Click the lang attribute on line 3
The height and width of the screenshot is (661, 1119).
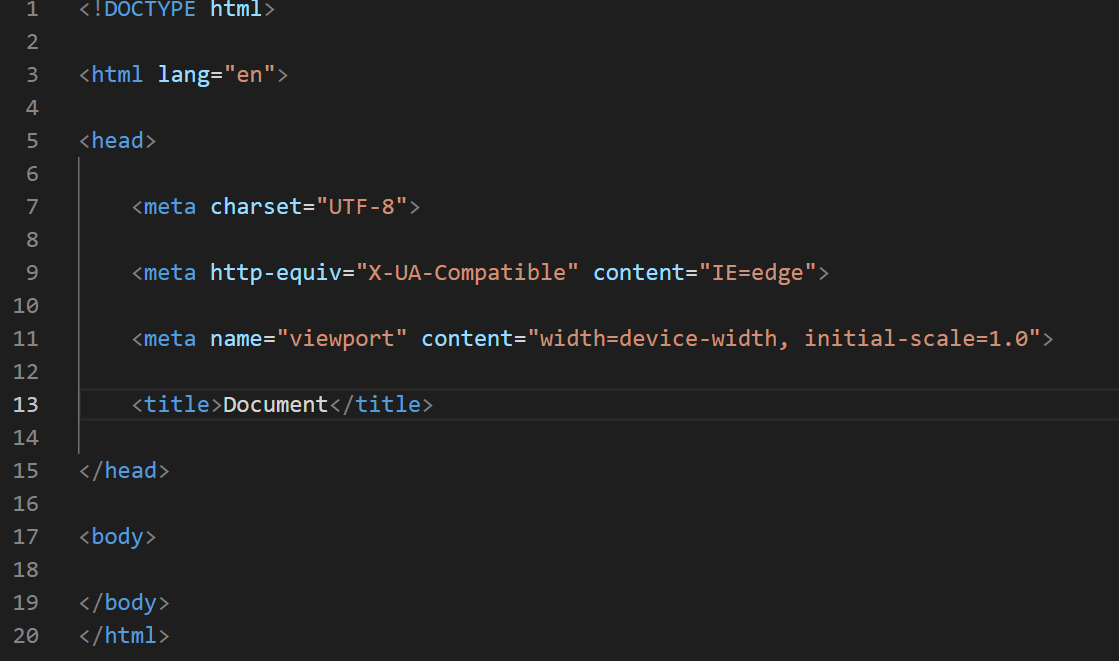click(x=183, y=75)
